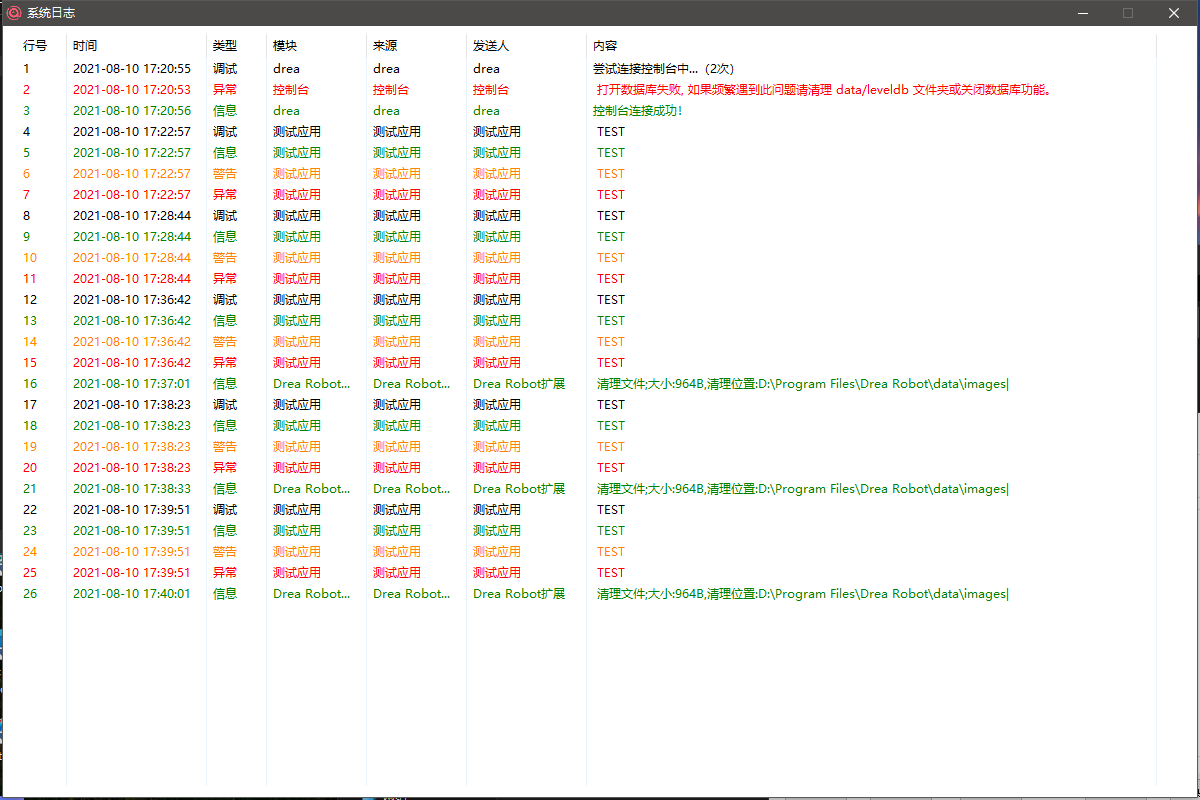1200x800 pixels.
Task: Minimize the 系统日志 window
Action: (x=1082, y=13)
